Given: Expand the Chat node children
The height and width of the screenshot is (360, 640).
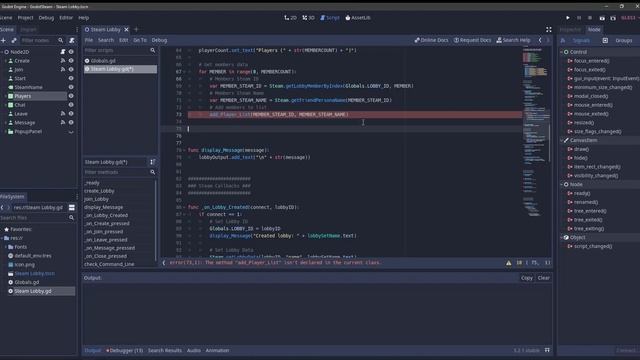Looking at the screenshot, I should [x=6, y=105].
